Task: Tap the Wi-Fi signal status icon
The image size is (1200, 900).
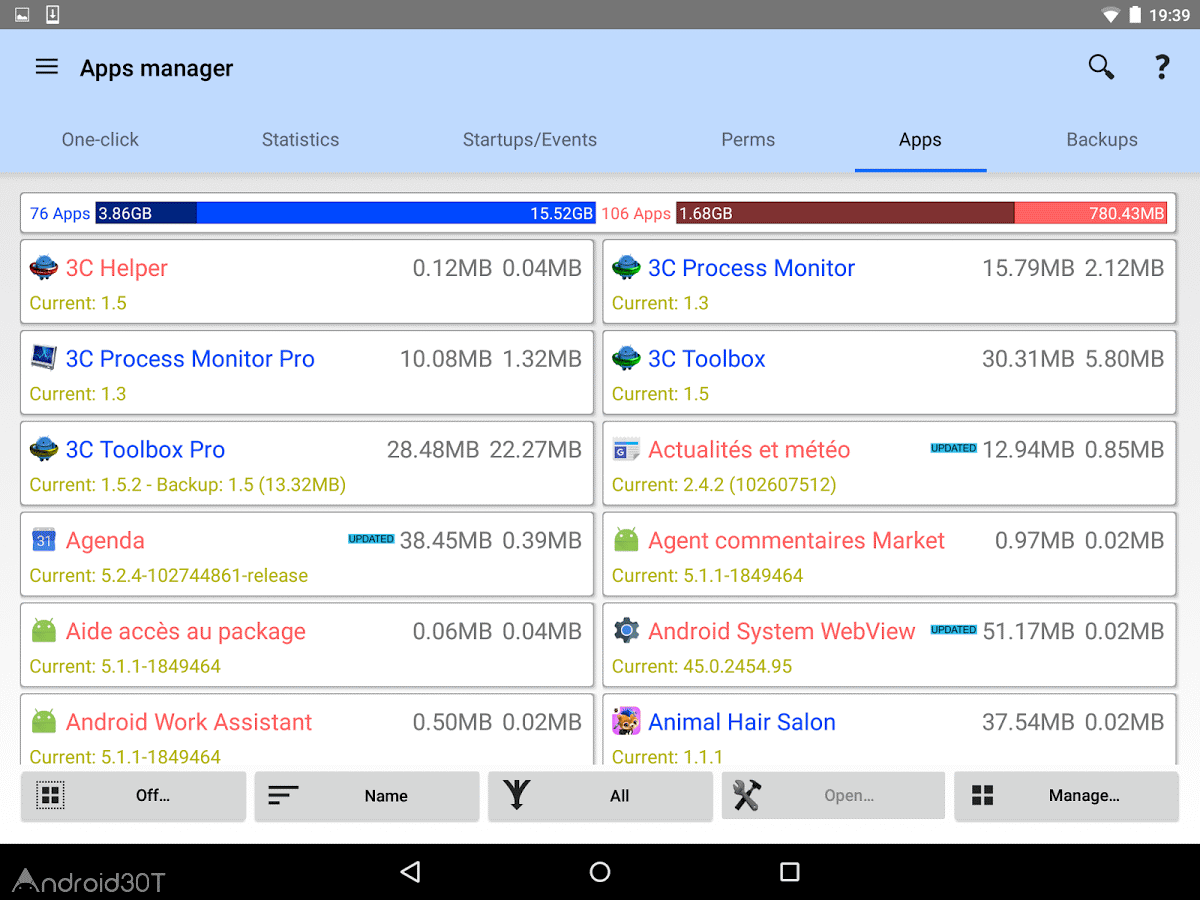Action: click(x=1110, y=15)
